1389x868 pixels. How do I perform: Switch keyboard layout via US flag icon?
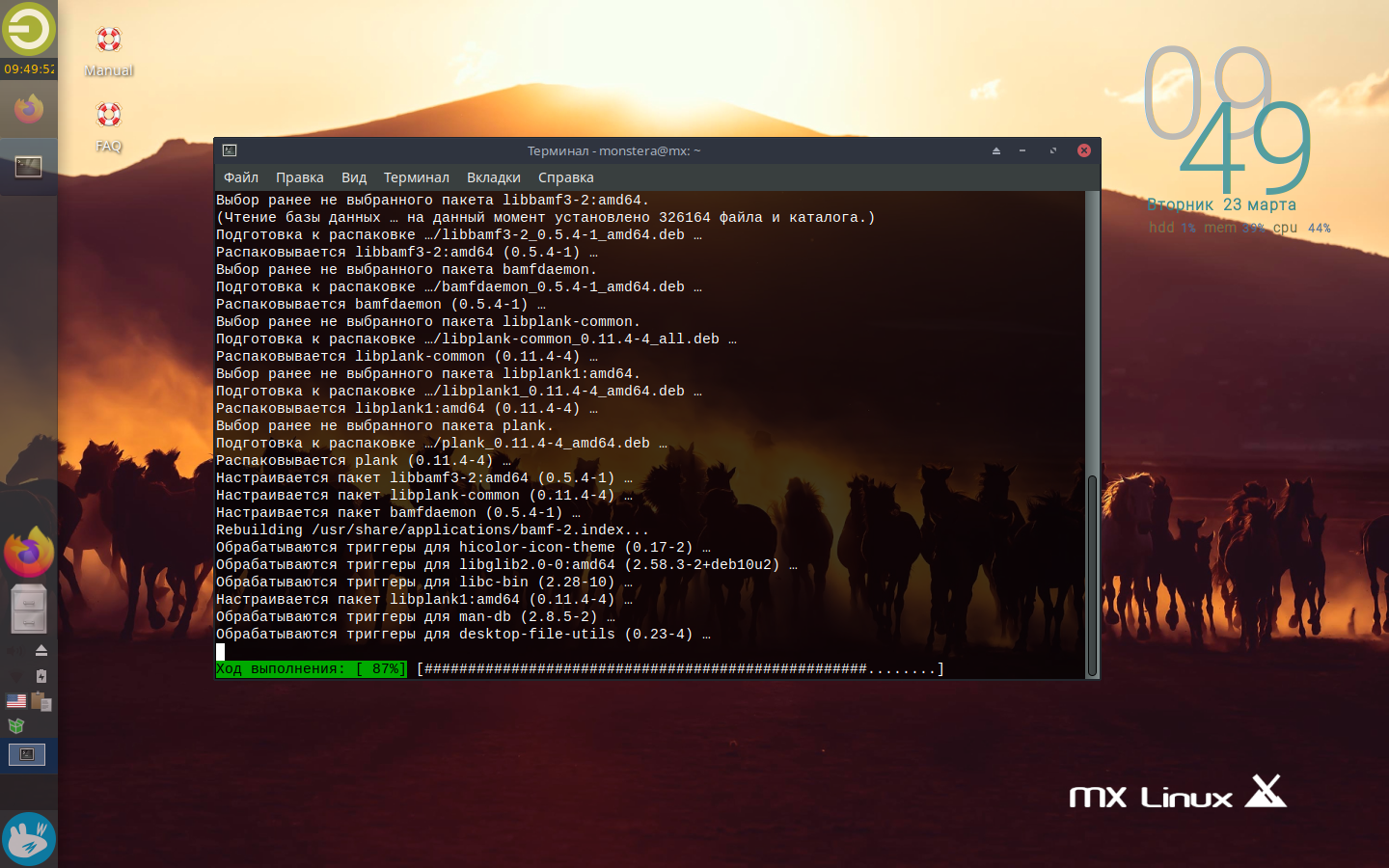click(x=16, y=701)
